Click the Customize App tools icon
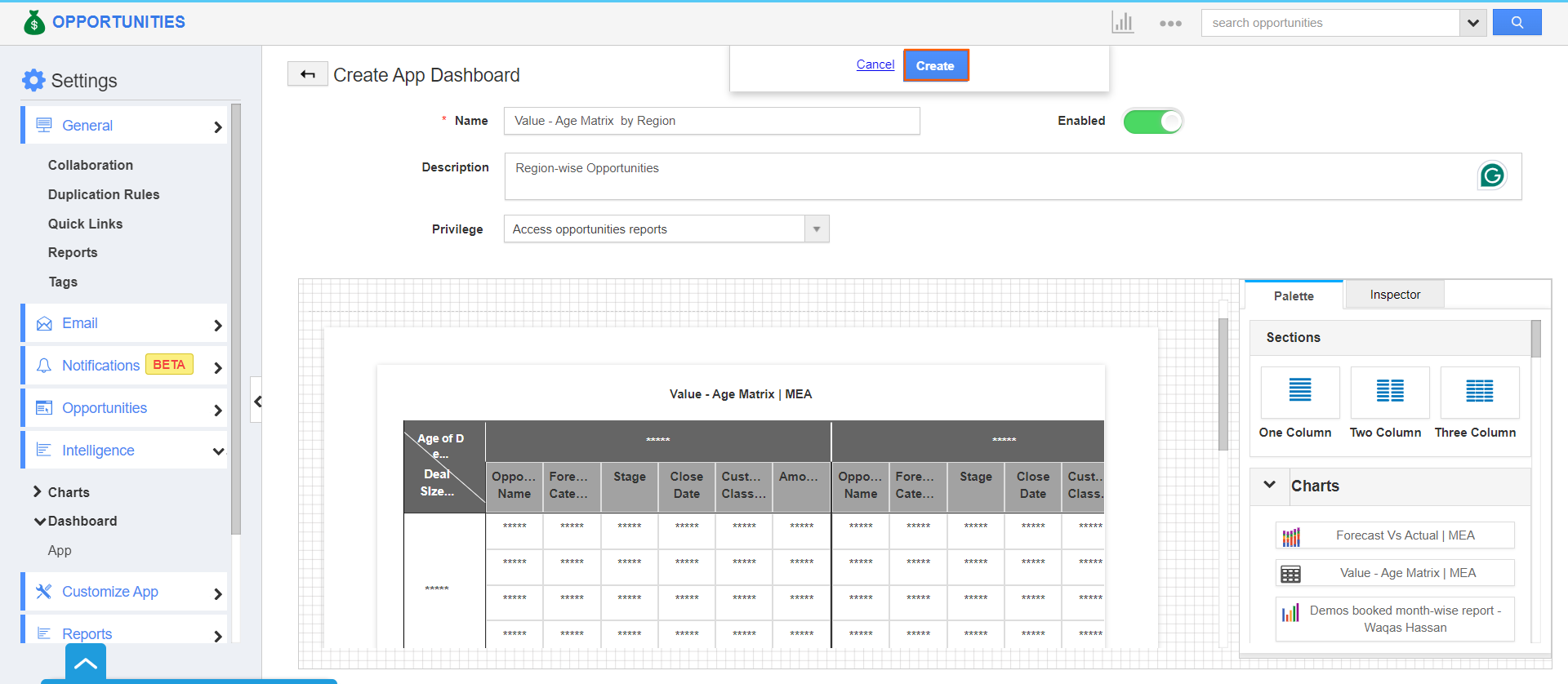This screenshot has width=1568, height=684. tap(44, 591)
